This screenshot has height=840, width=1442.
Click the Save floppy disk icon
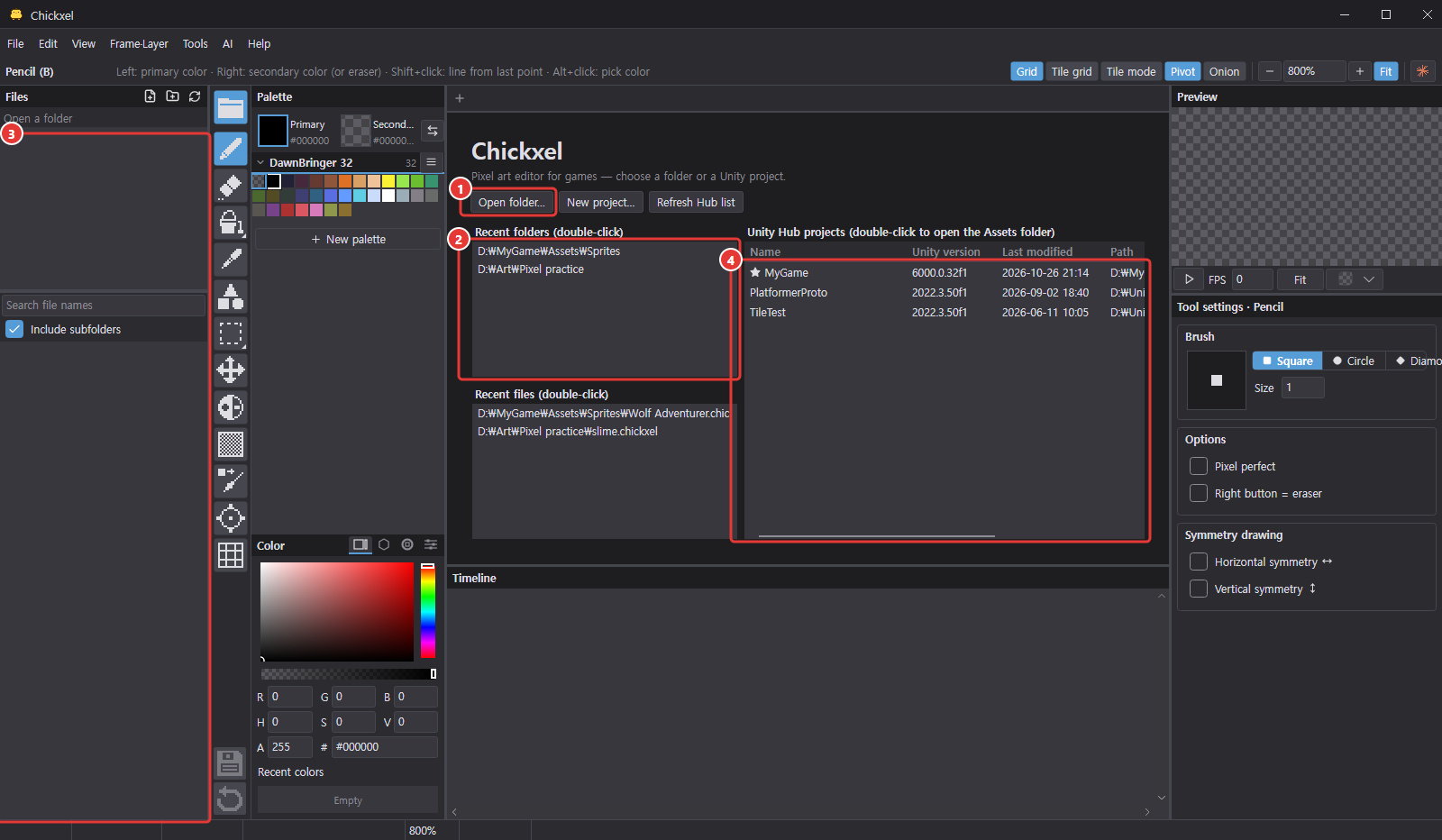[231, 763]
